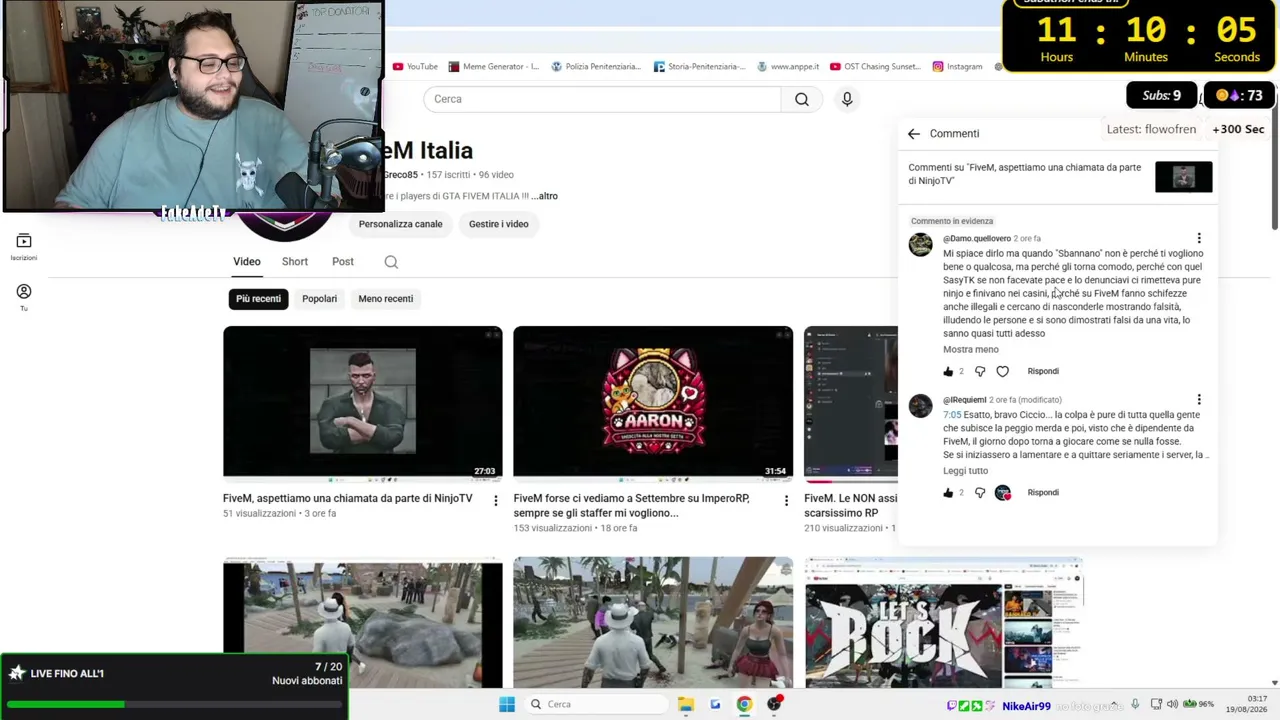Open OBS Studio from the taskbar
1280x720 pixels.
(x=774, y=704)
